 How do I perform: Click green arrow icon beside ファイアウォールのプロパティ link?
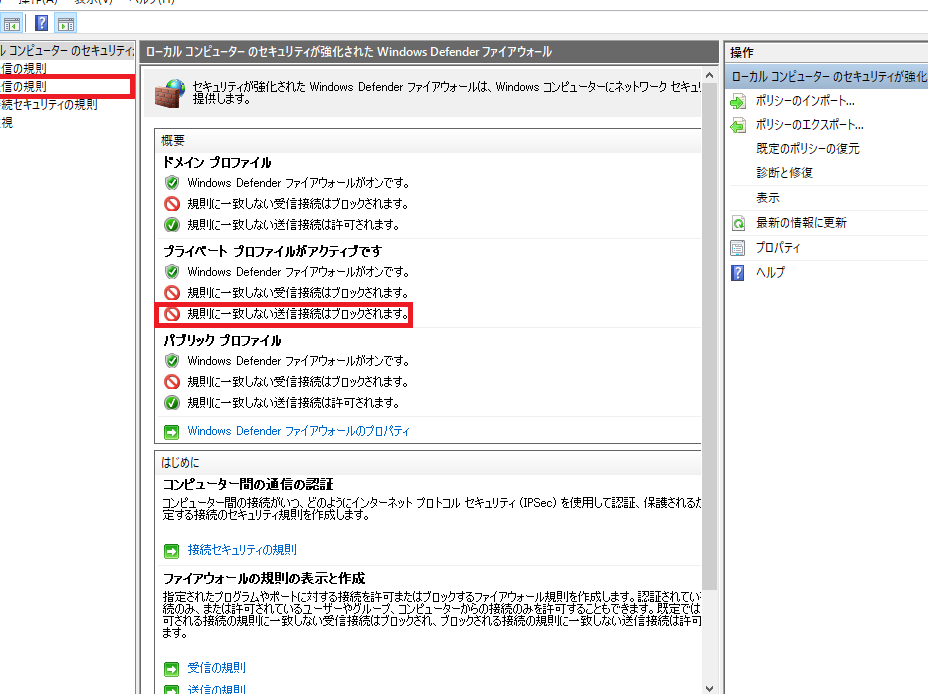pyautogui.click(x=171, y=432)
